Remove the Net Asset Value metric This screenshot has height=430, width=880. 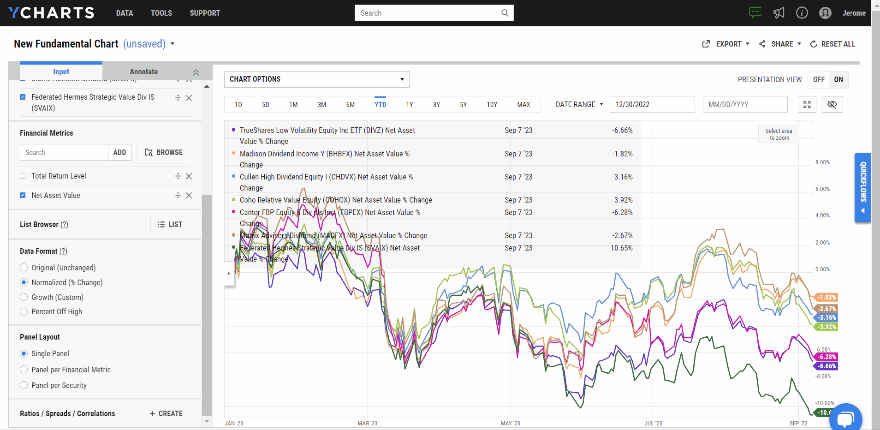pos(189,195)
